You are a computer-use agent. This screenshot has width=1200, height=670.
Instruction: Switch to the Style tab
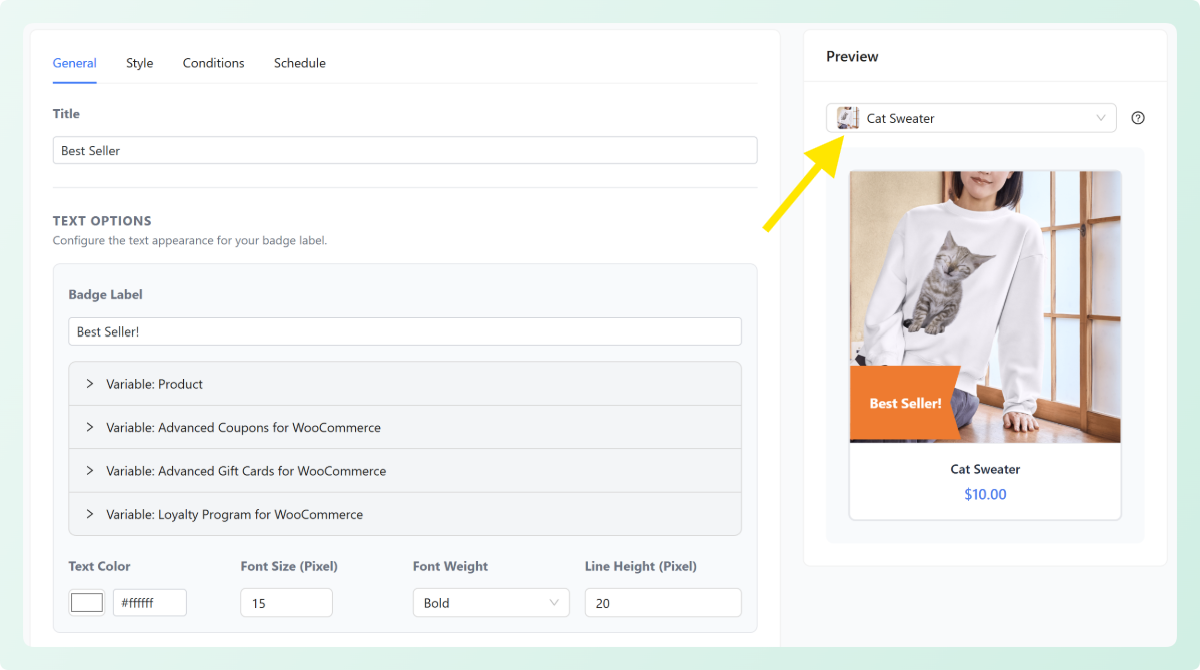pos(139,63)
